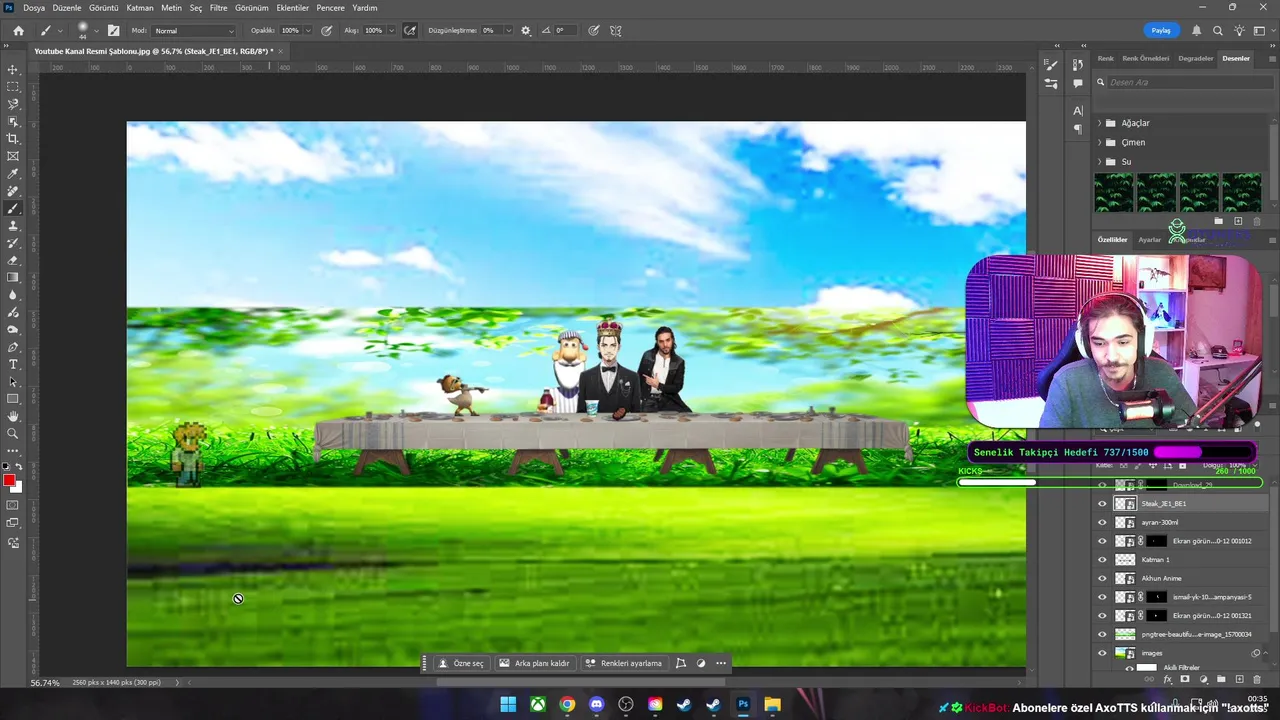Select the Eyedropper tool
1280x720 pixels.
pyautogui.click(x=13, y=174)
